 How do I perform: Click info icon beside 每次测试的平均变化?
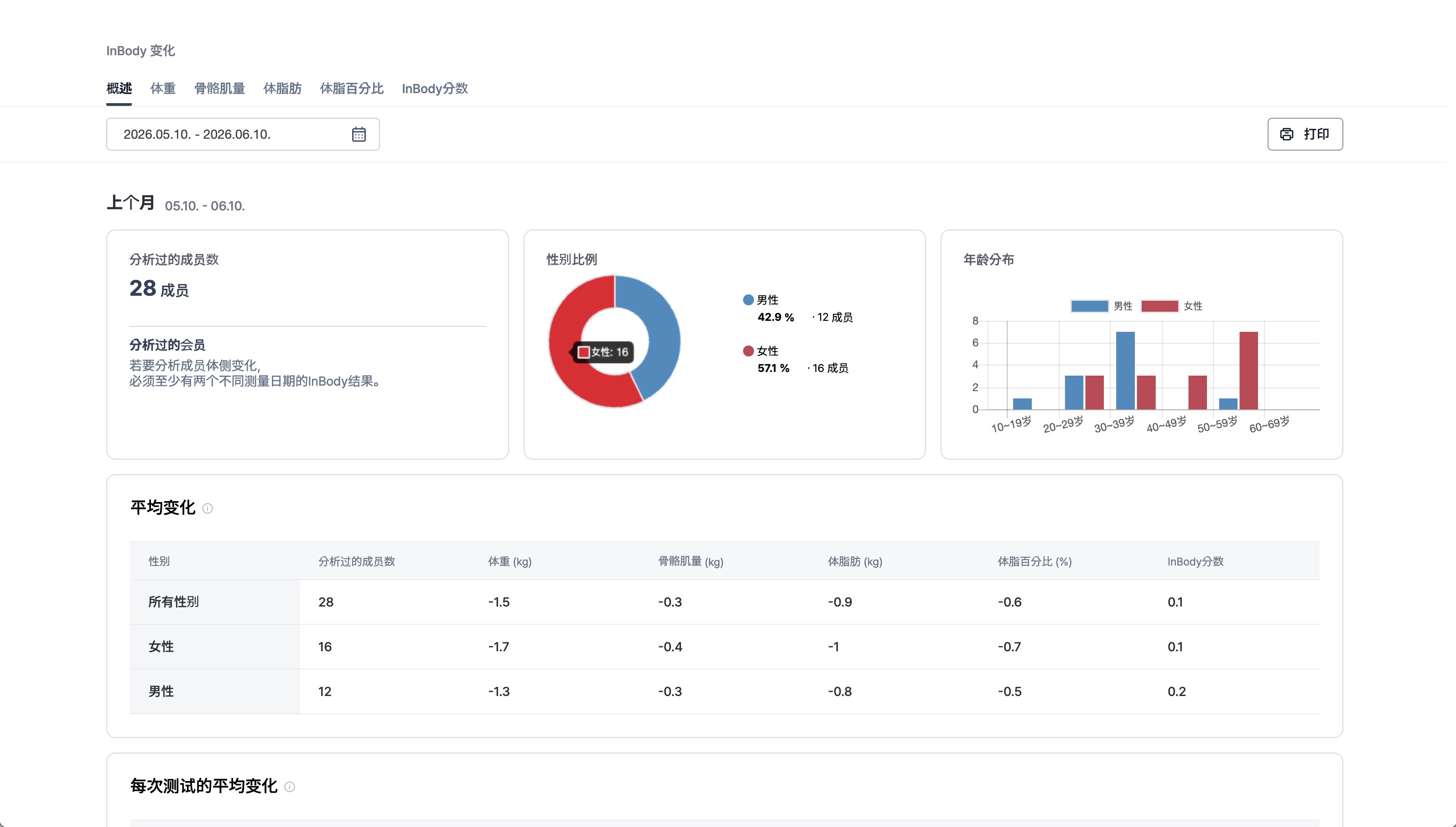pos(290,787)
